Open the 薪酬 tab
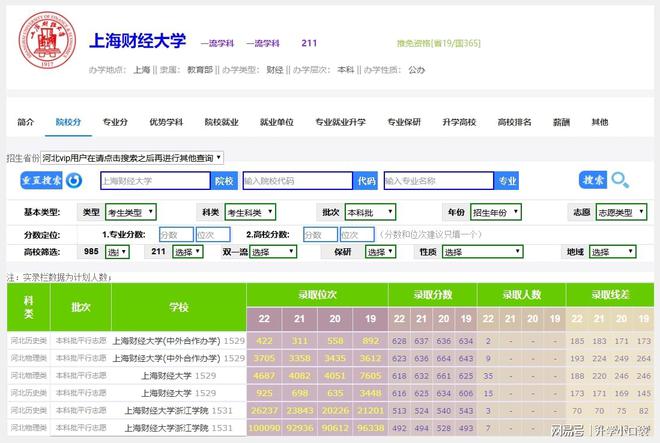Viewport: 660px width, 443px height. pyautogui.click(x=561, y=122)
